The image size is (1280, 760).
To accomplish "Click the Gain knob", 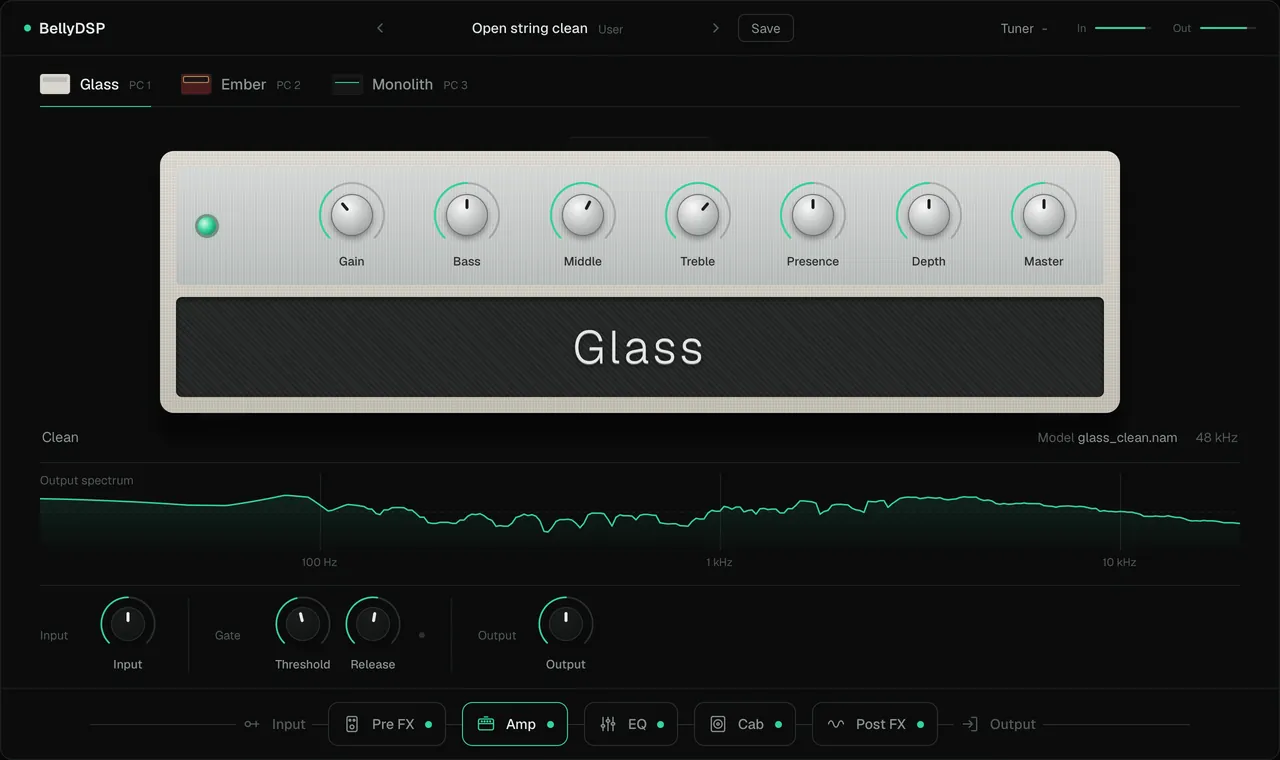I will [x=352, y=215].
